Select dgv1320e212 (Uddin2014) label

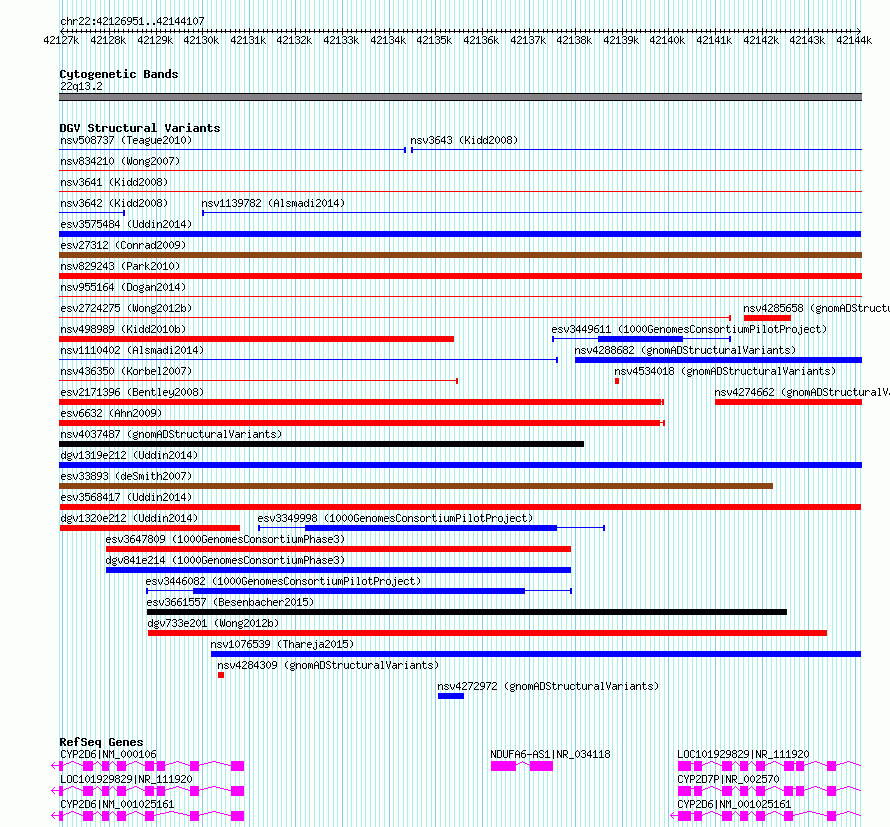pos(129,518)
